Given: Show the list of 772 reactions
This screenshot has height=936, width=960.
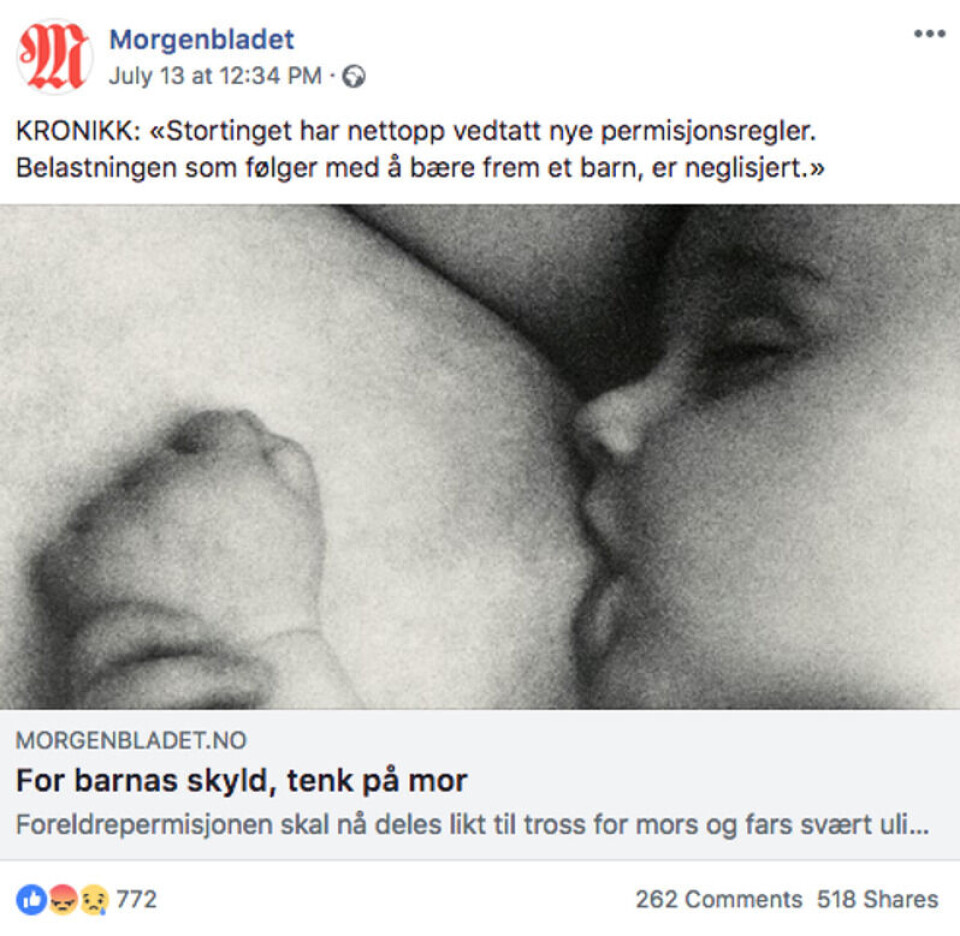Looking at the screenshot, I should [x=137, y=899].
